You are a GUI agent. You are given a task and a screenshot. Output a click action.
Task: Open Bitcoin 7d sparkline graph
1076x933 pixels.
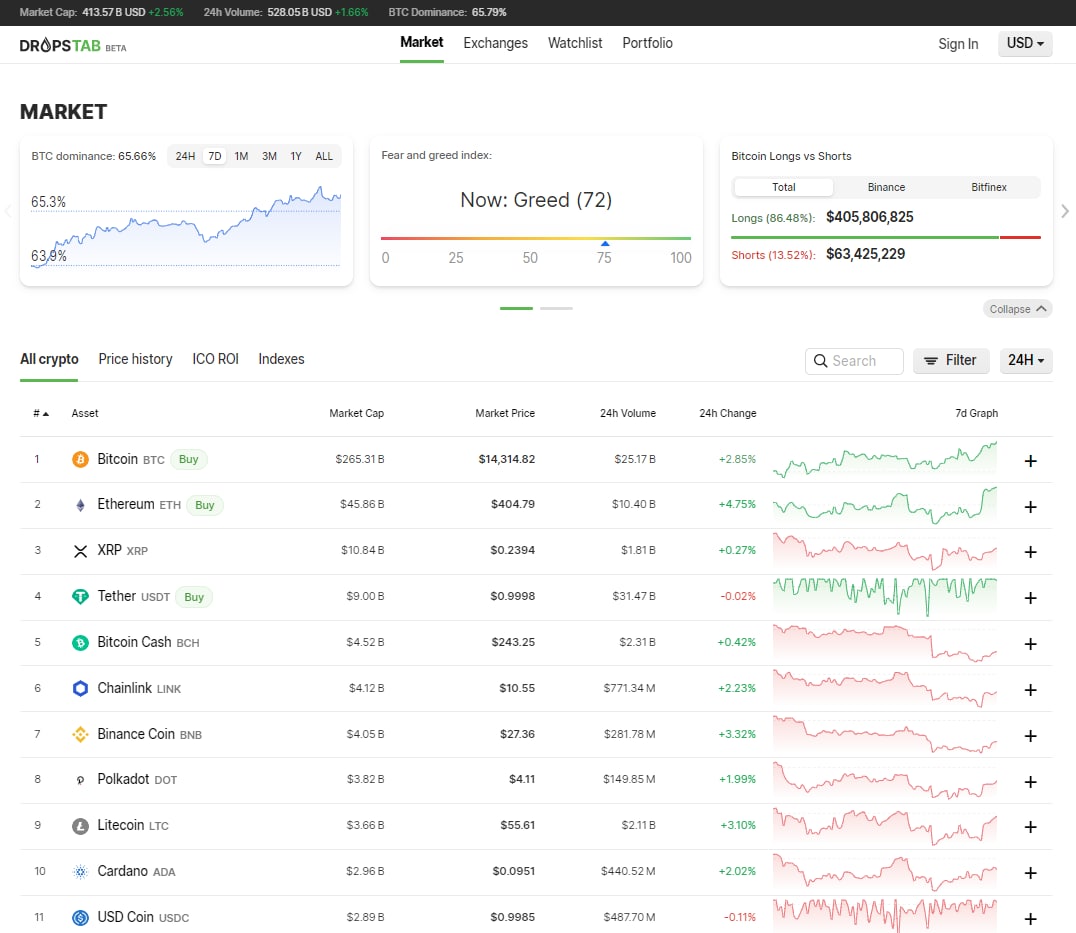click(885, 459)
